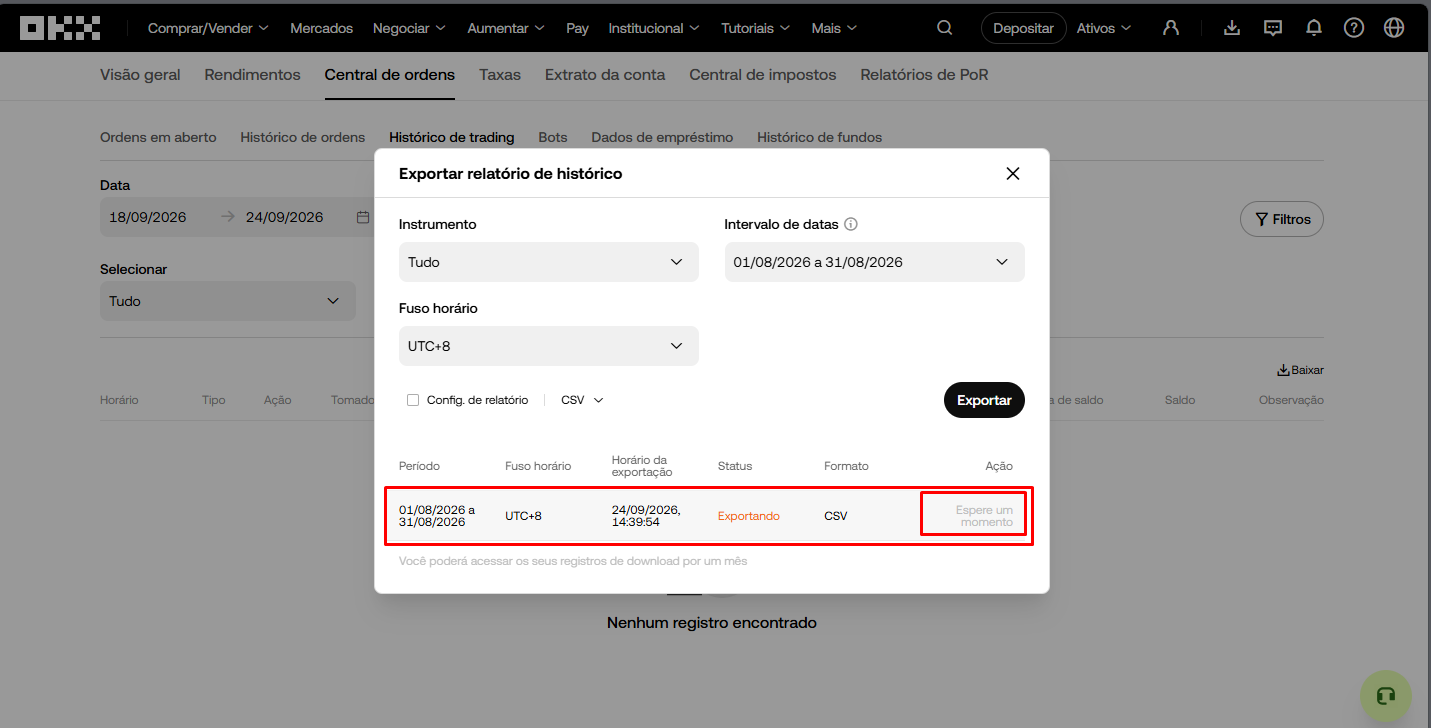
Task: Click the OKX logo
Action: point(60,28)
